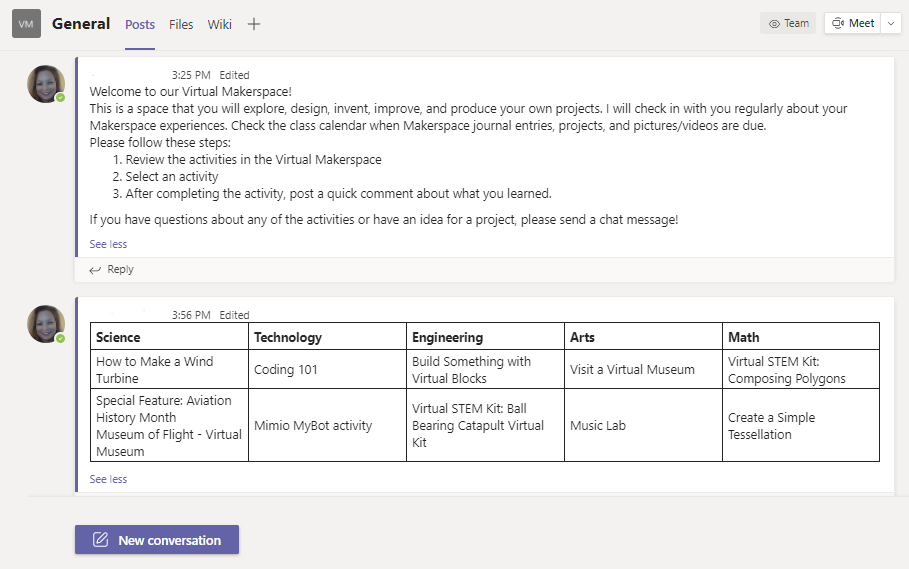909x569 pixels.
Task: Collapse table post with See less
Action: pyautogui.click(x=108, y=479)
